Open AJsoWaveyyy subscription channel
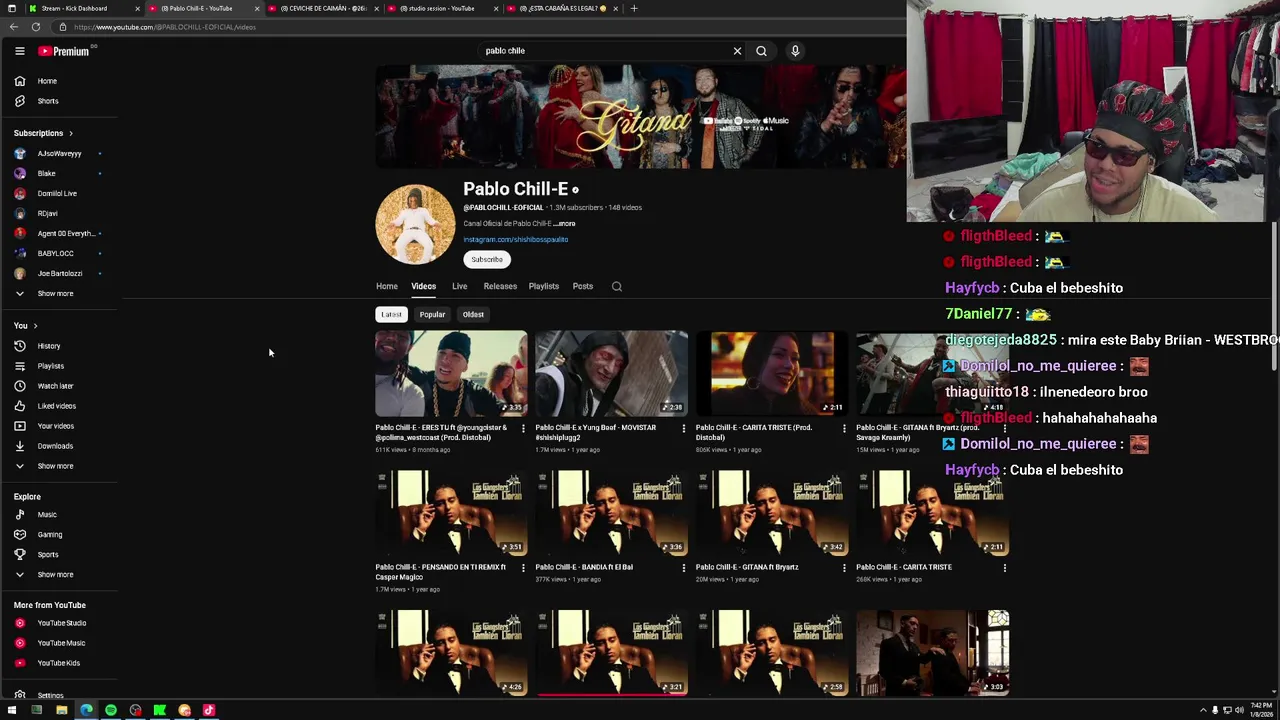 pyautogui.click(x=60, y=154)
